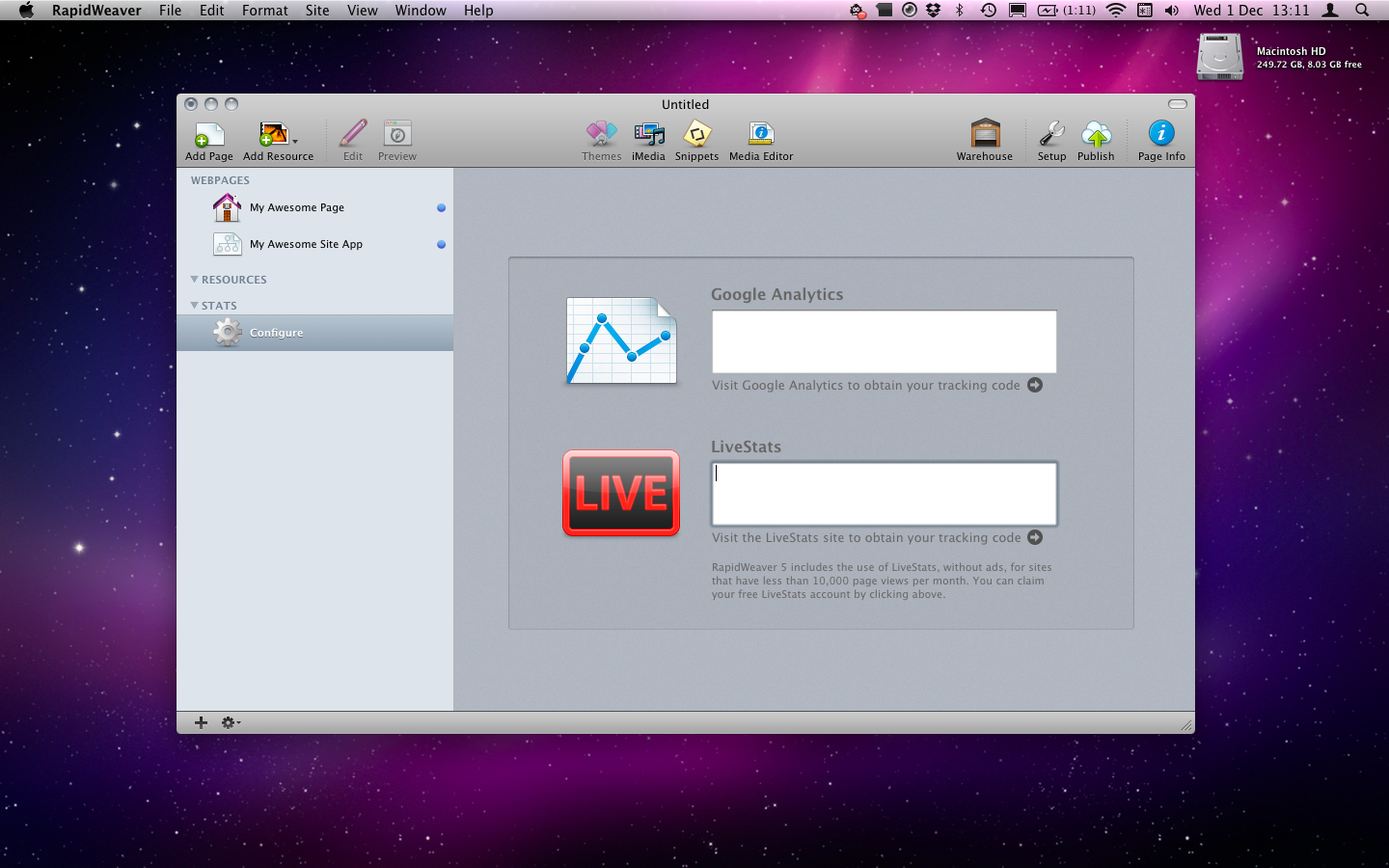
Task: Click the Bluetooth menu bar icon
Action: [x=960, y=11]
